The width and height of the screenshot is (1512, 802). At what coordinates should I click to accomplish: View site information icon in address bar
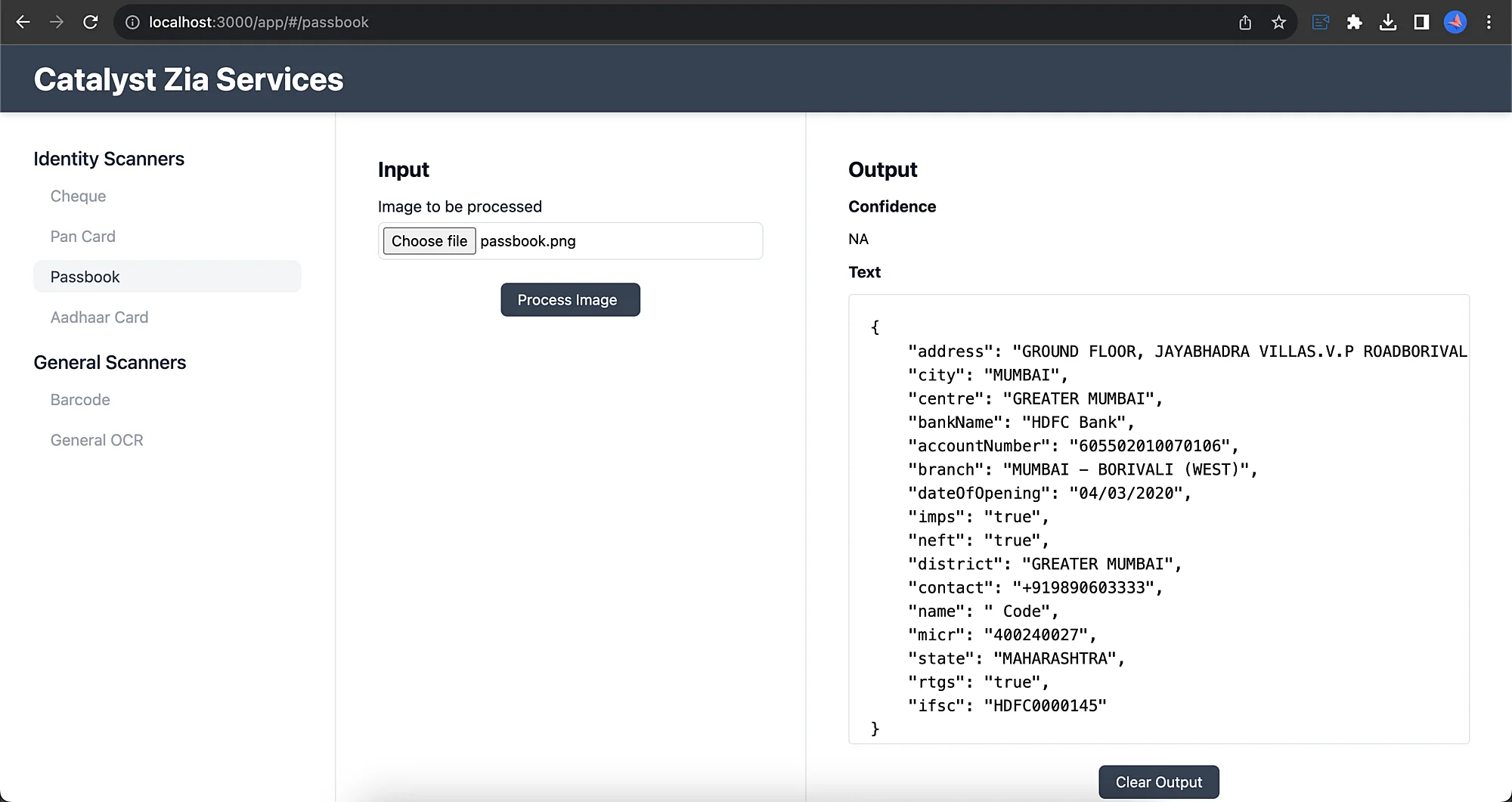132,23
